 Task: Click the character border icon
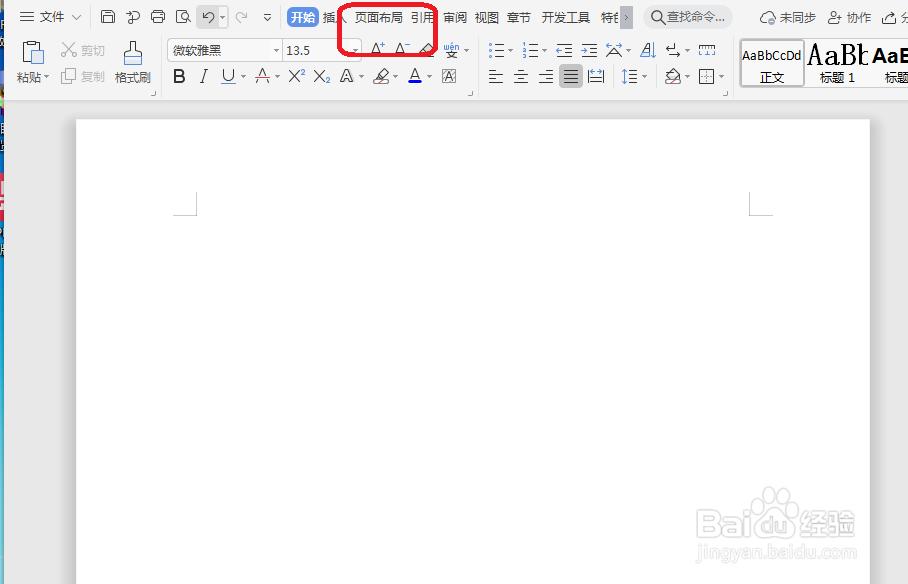[449, 76]
